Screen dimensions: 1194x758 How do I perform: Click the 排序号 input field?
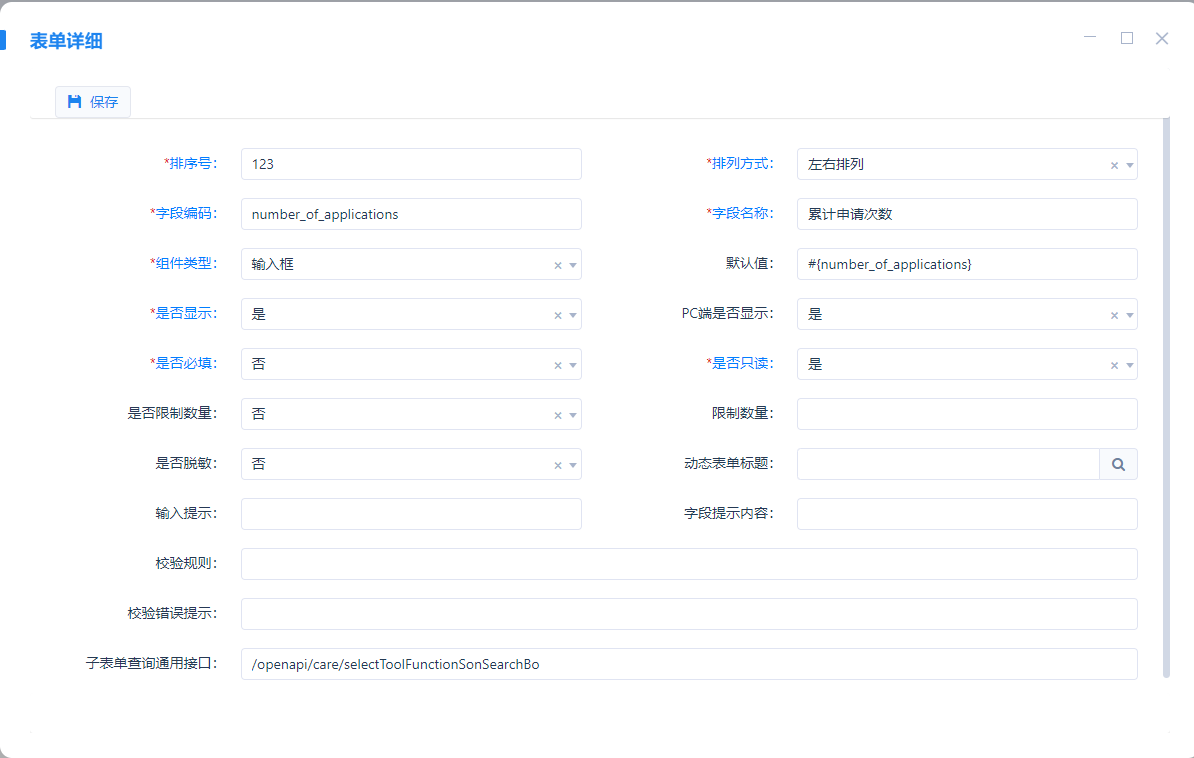point(410,164)
